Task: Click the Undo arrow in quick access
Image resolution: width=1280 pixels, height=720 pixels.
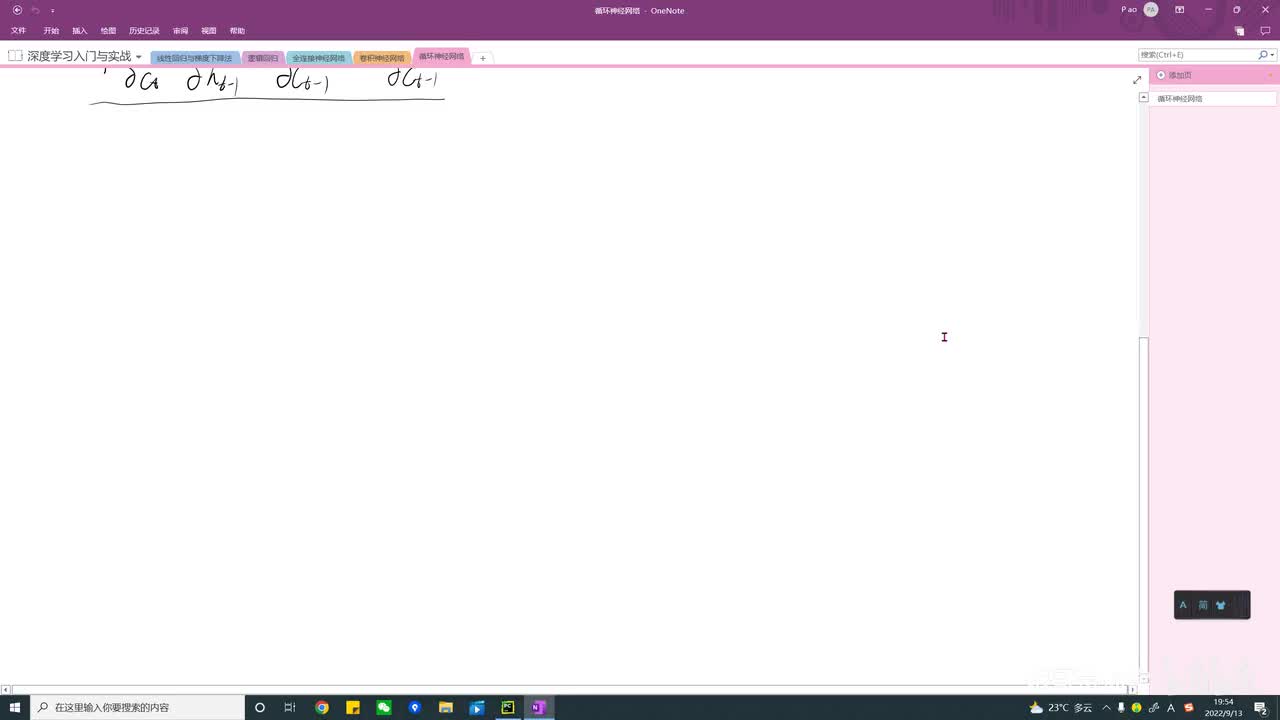Action: (x=35, y=10)
